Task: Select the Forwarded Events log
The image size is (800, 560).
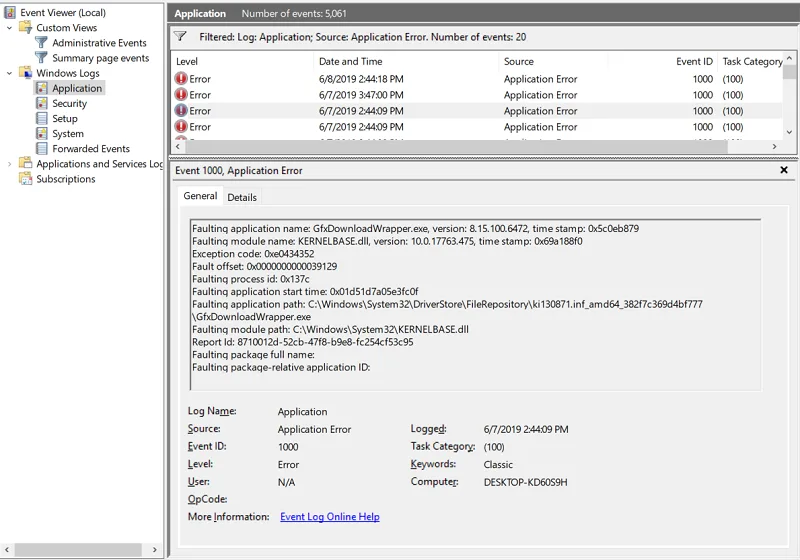Action: coord(91,148)
